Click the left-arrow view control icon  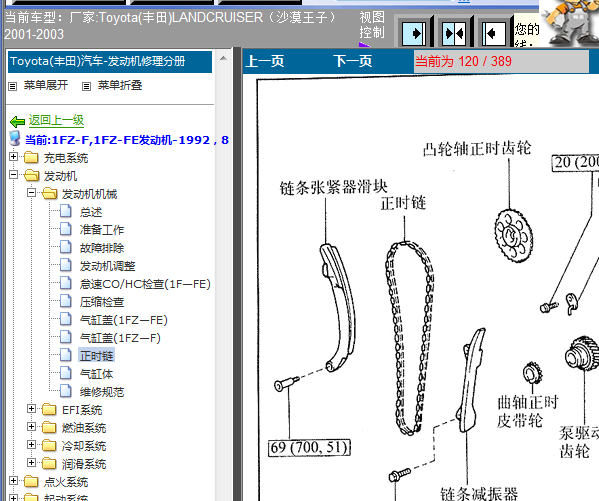coord(494,34)
